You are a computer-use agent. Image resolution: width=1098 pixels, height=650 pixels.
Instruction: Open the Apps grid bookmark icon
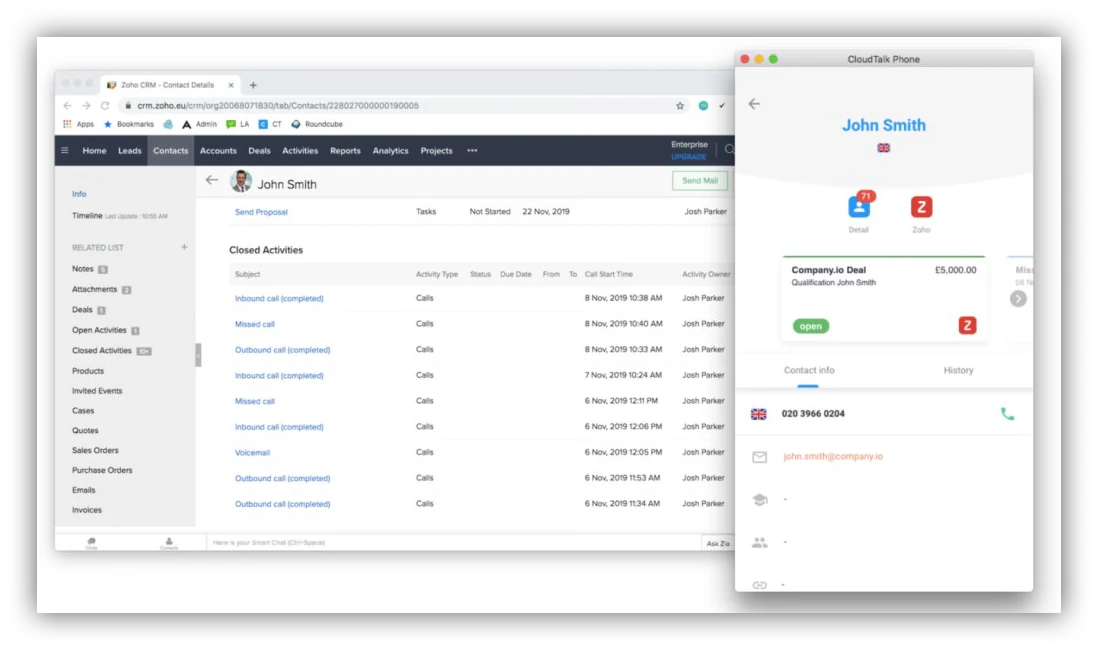pyautogui.click(x=67, y=124)
